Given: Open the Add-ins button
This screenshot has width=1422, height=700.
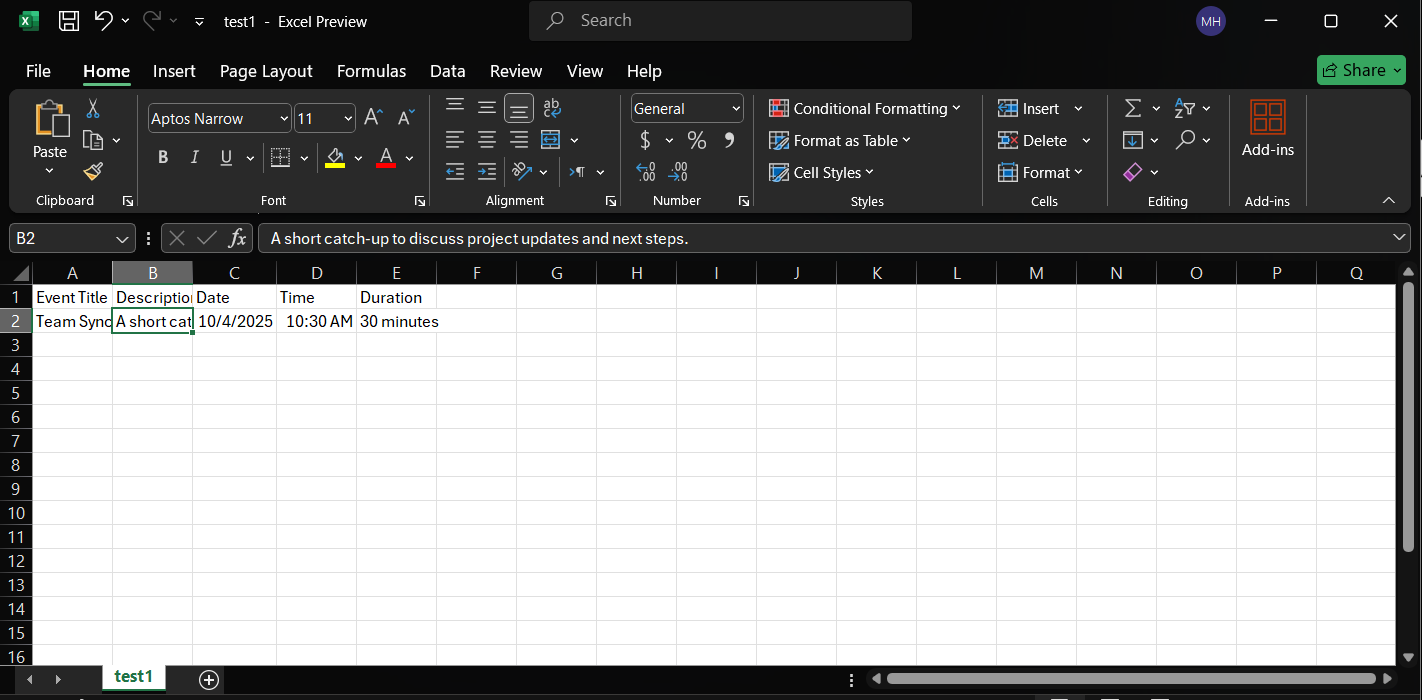Looking at the screenshot, I should coord(1268,129).
